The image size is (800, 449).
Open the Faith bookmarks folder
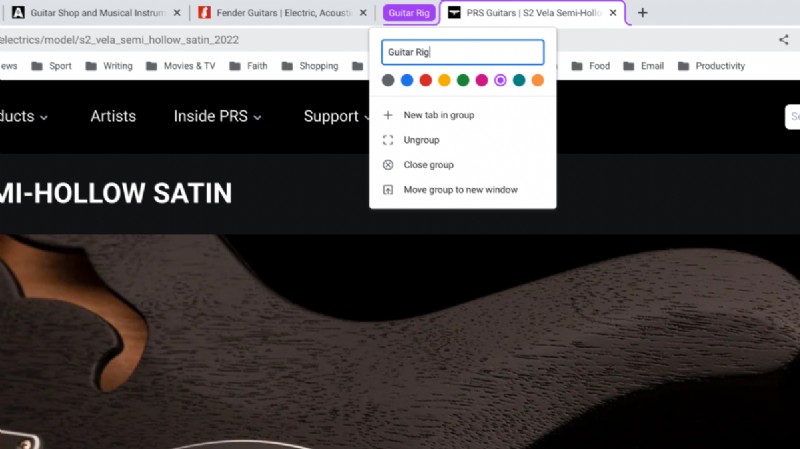(248, 66)
